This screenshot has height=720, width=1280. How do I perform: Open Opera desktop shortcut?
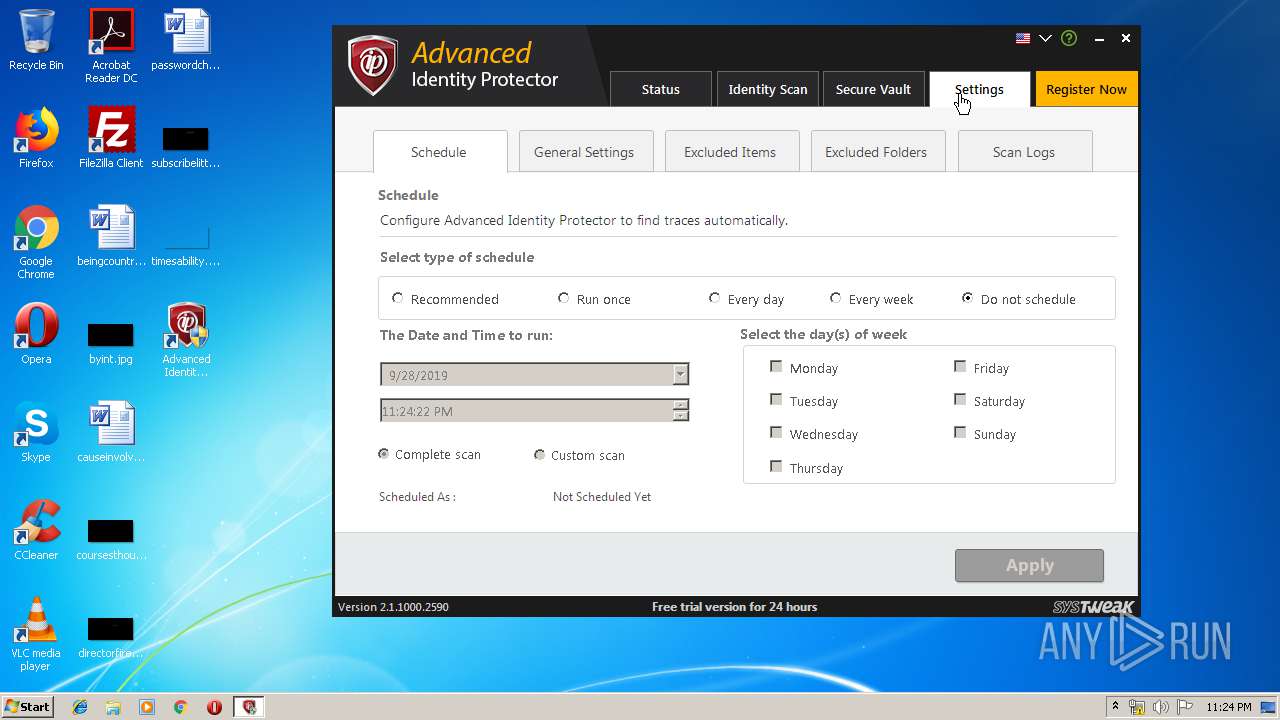click(36, 334)
